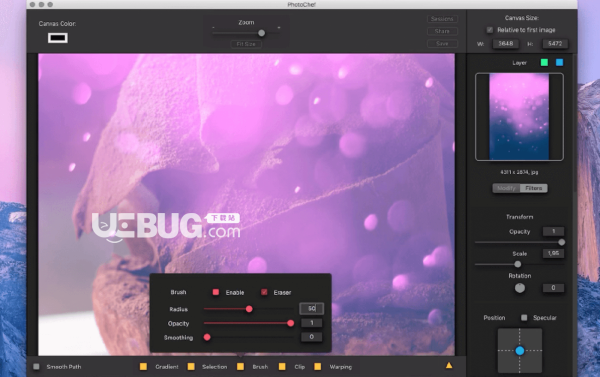
Task: Click the Scale slider handle
Action: [517, 264]
